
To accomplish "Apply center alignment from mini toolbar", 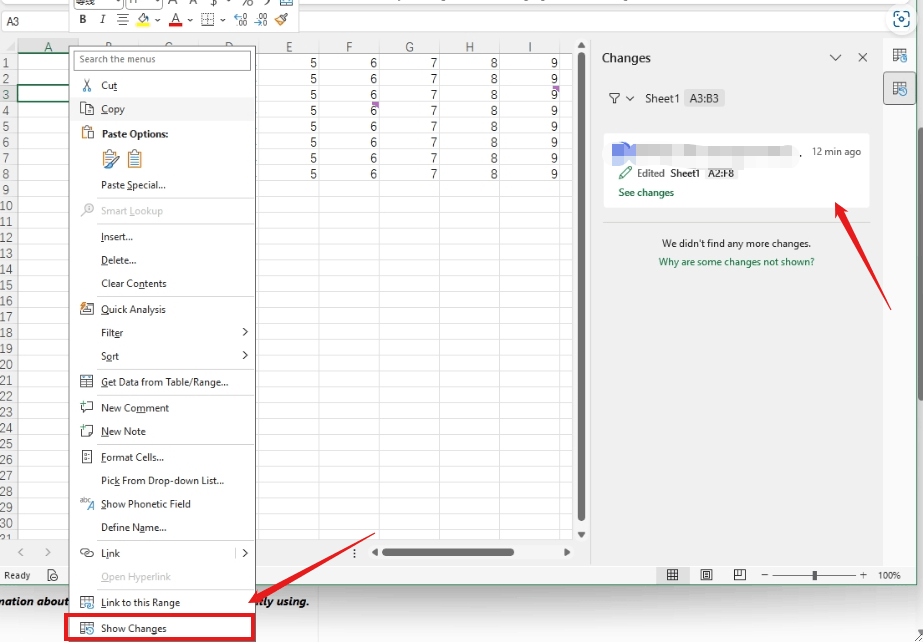I will click(x=122, y=19).
